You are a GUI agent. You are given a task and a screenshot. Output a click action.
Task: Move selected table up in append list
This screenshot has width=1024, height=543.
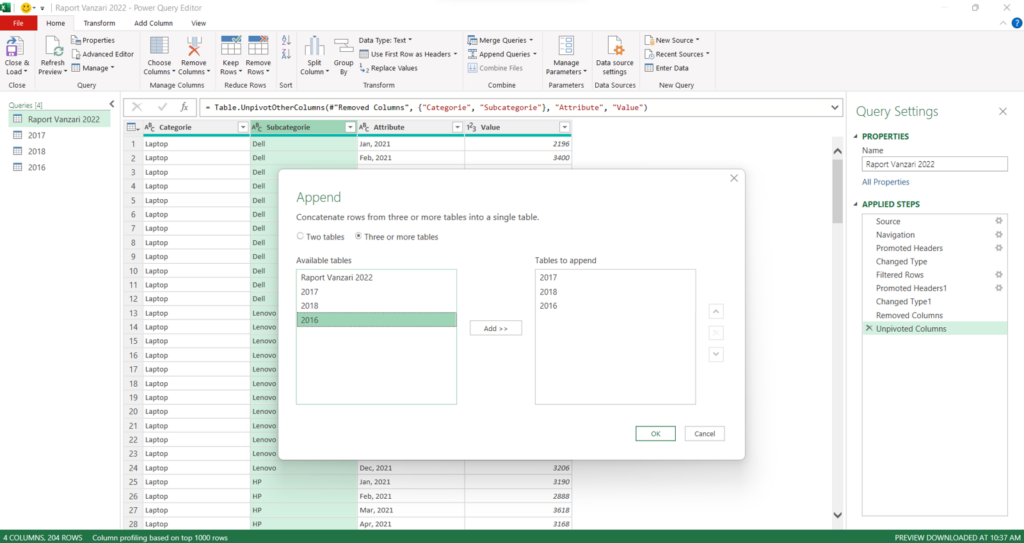tap(716, 311)
